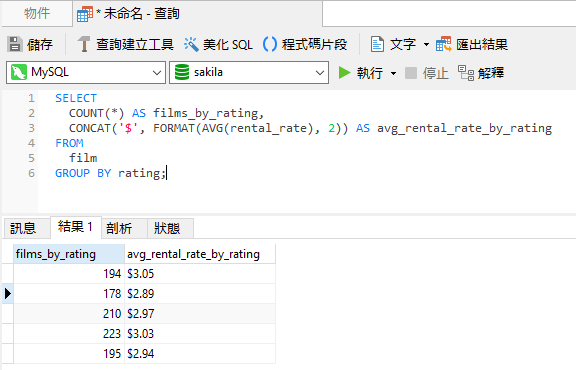This screenshot has width=576, height=370.
Task: Select the cell with value 194
Action: [69, 274]
